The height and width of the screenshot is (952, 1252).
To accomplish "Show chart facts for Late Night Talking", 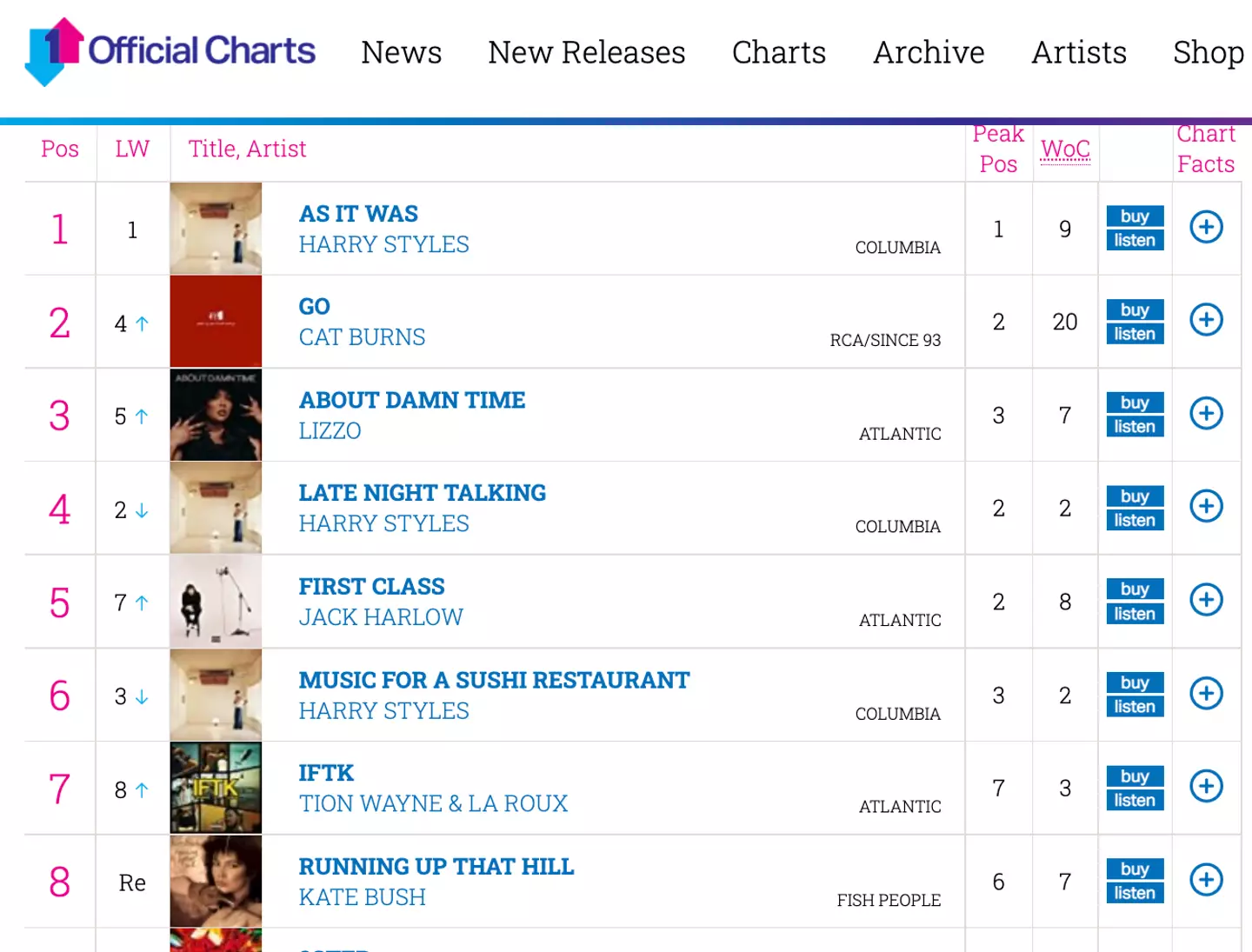I will tap(1206, 507).
